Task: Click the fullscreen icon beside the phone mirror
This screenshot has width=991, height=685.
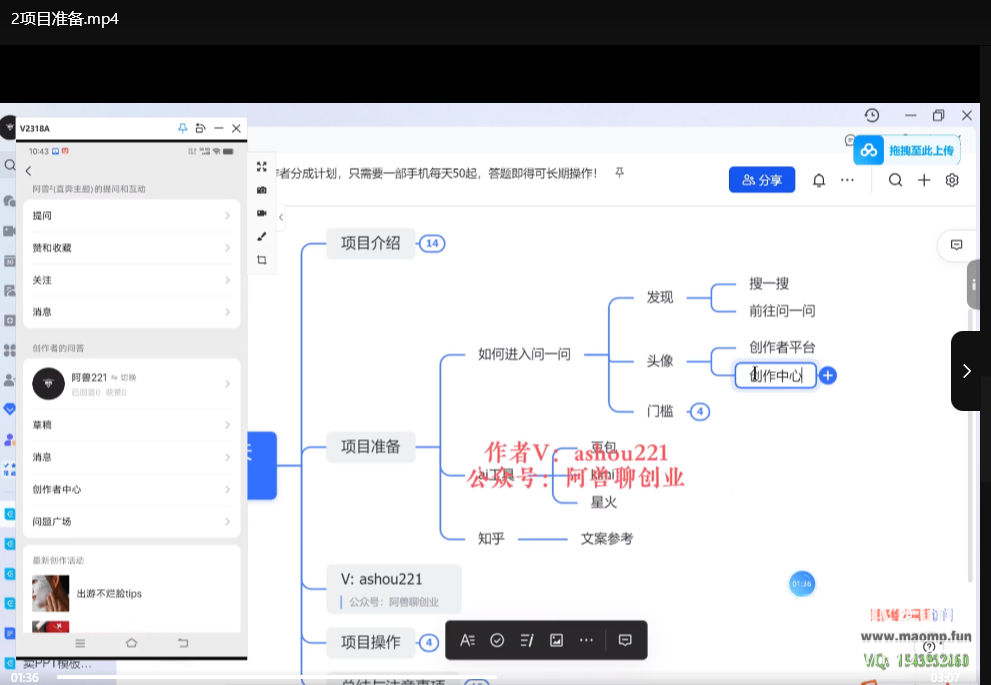Action: [x=261, y=167]
